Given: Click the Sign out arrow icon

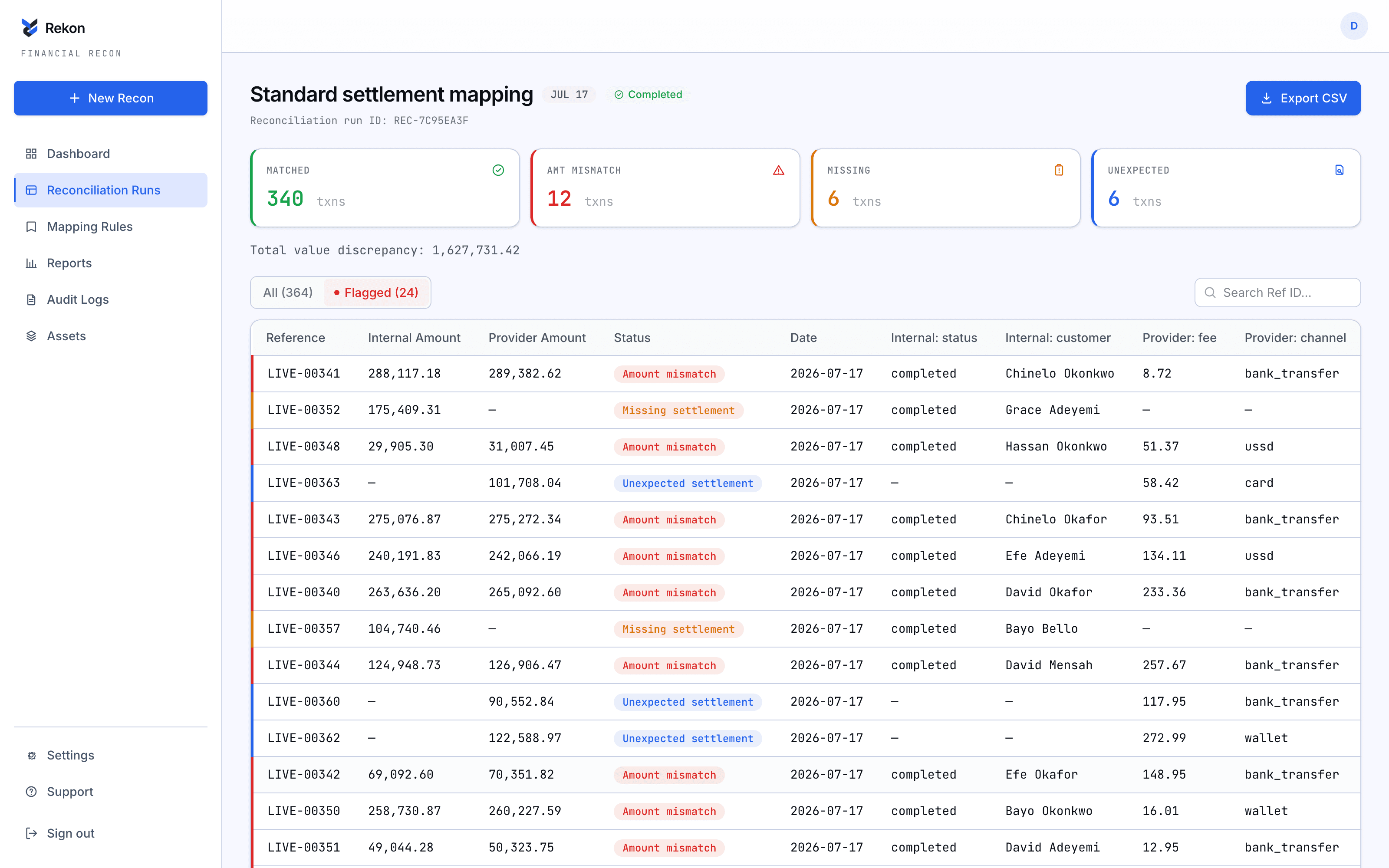Looking at the screenshot, I should (32, 834).
